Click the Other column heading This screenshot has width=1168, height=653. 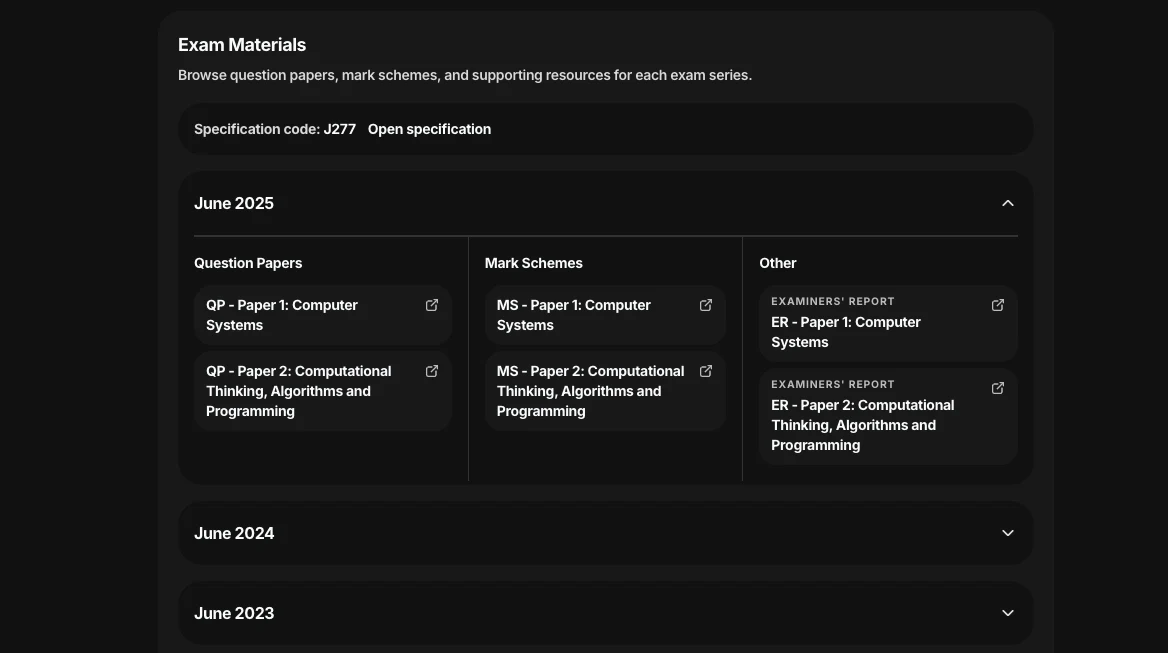[x=778, y=263]
